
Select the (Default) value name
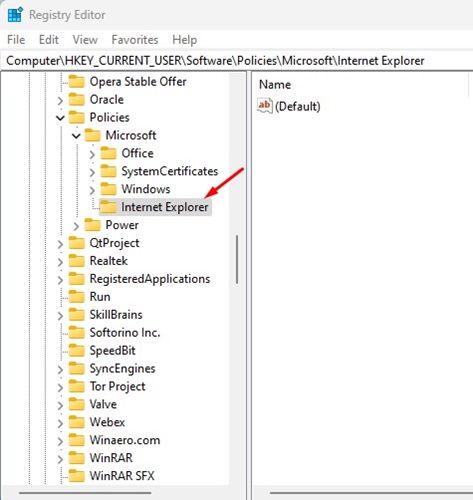(x=298, y=107)
